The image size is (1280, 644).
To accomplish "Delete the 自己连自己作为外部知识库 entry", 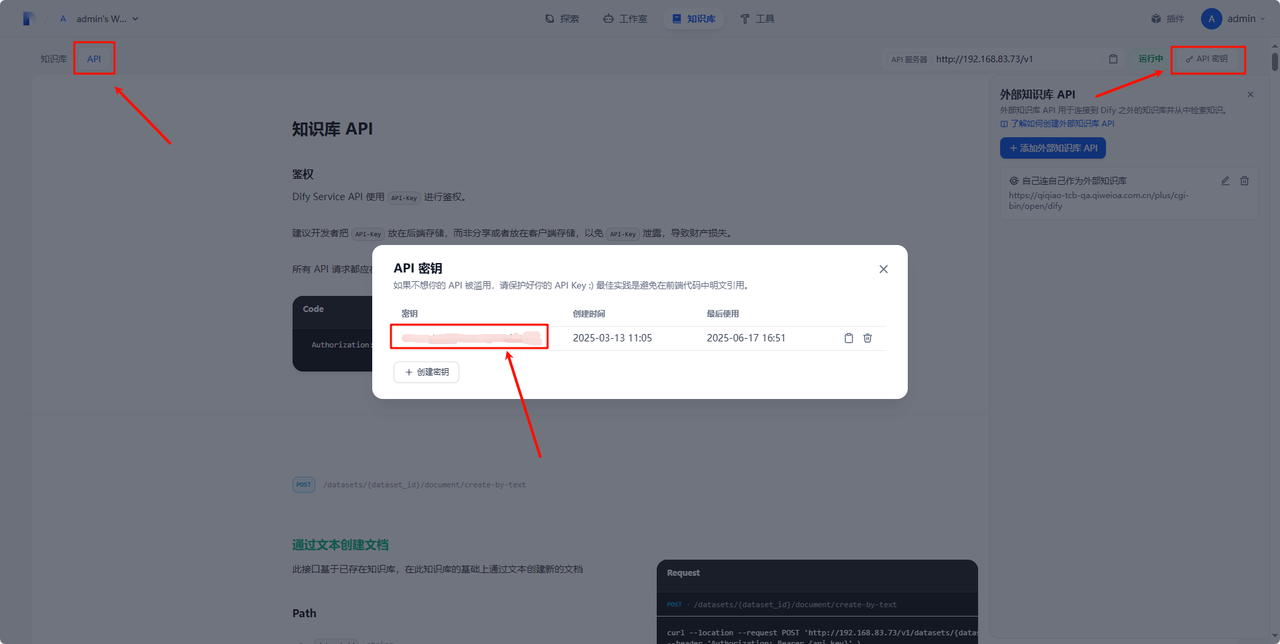I will 1244,181.
